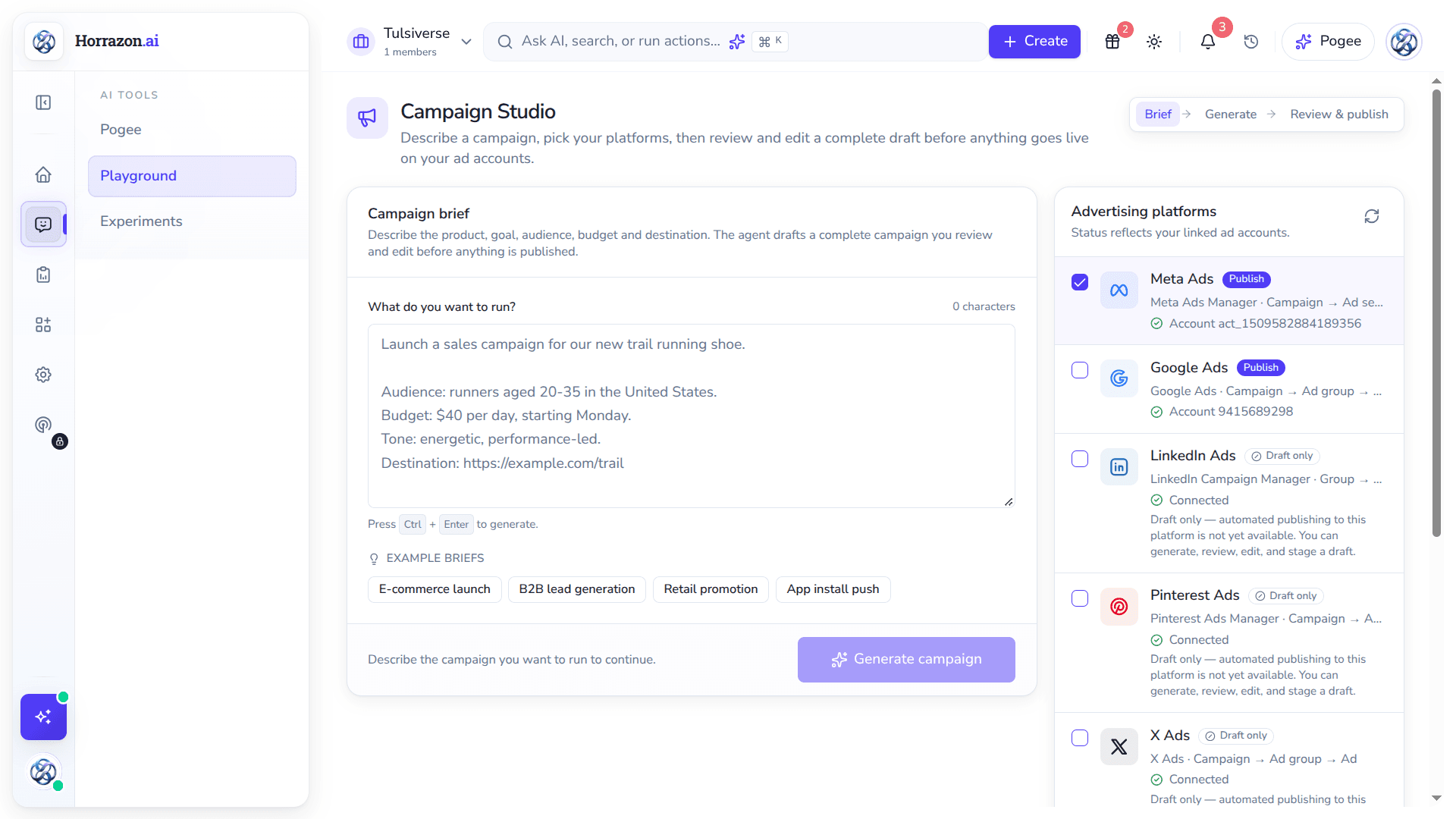Click the Create button

pyautogui.click(x=1034, y=42)
